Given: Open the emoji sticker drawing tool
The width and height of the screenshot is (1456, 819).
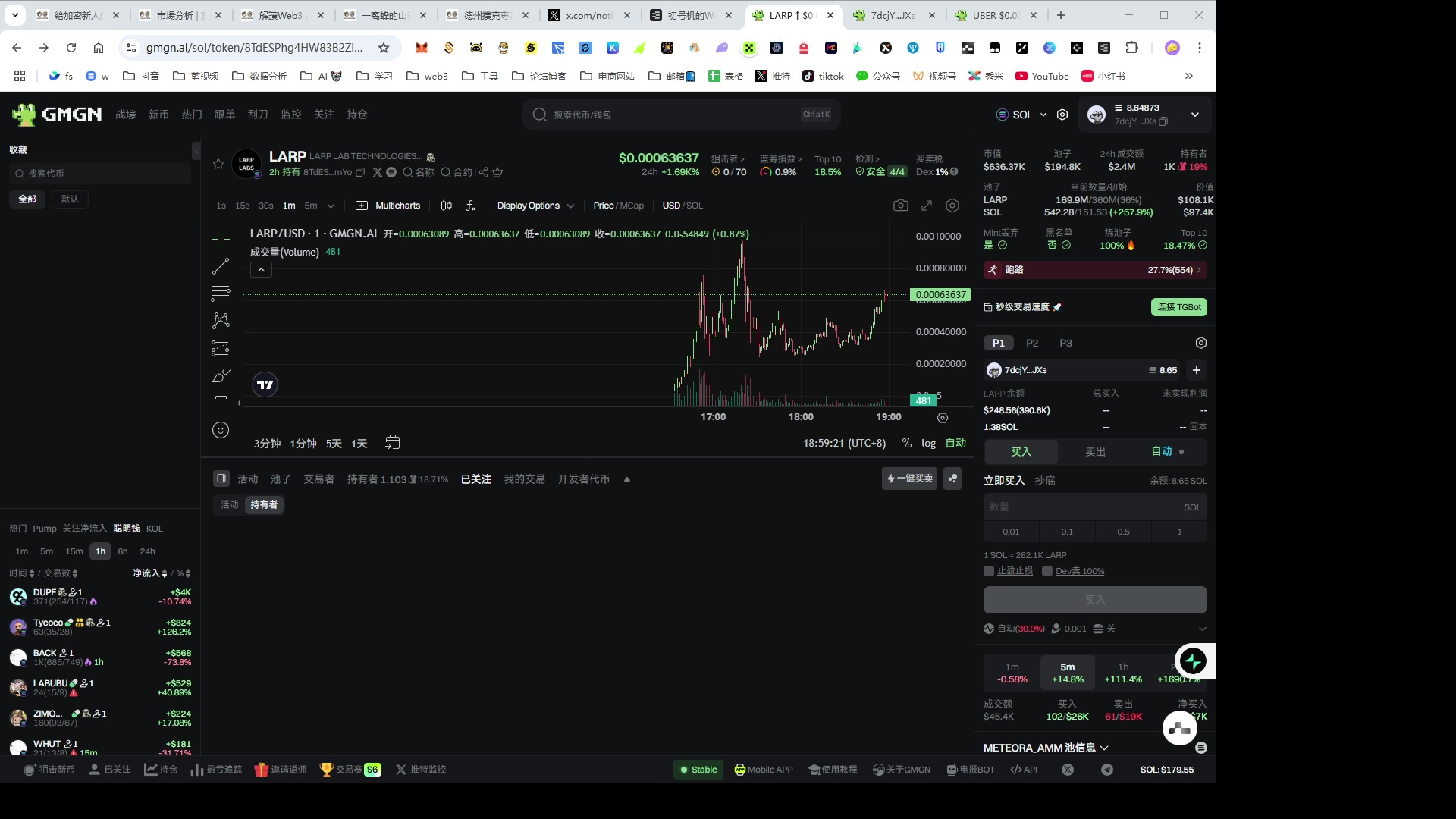Looking at the screenshot, I should 221,430.
